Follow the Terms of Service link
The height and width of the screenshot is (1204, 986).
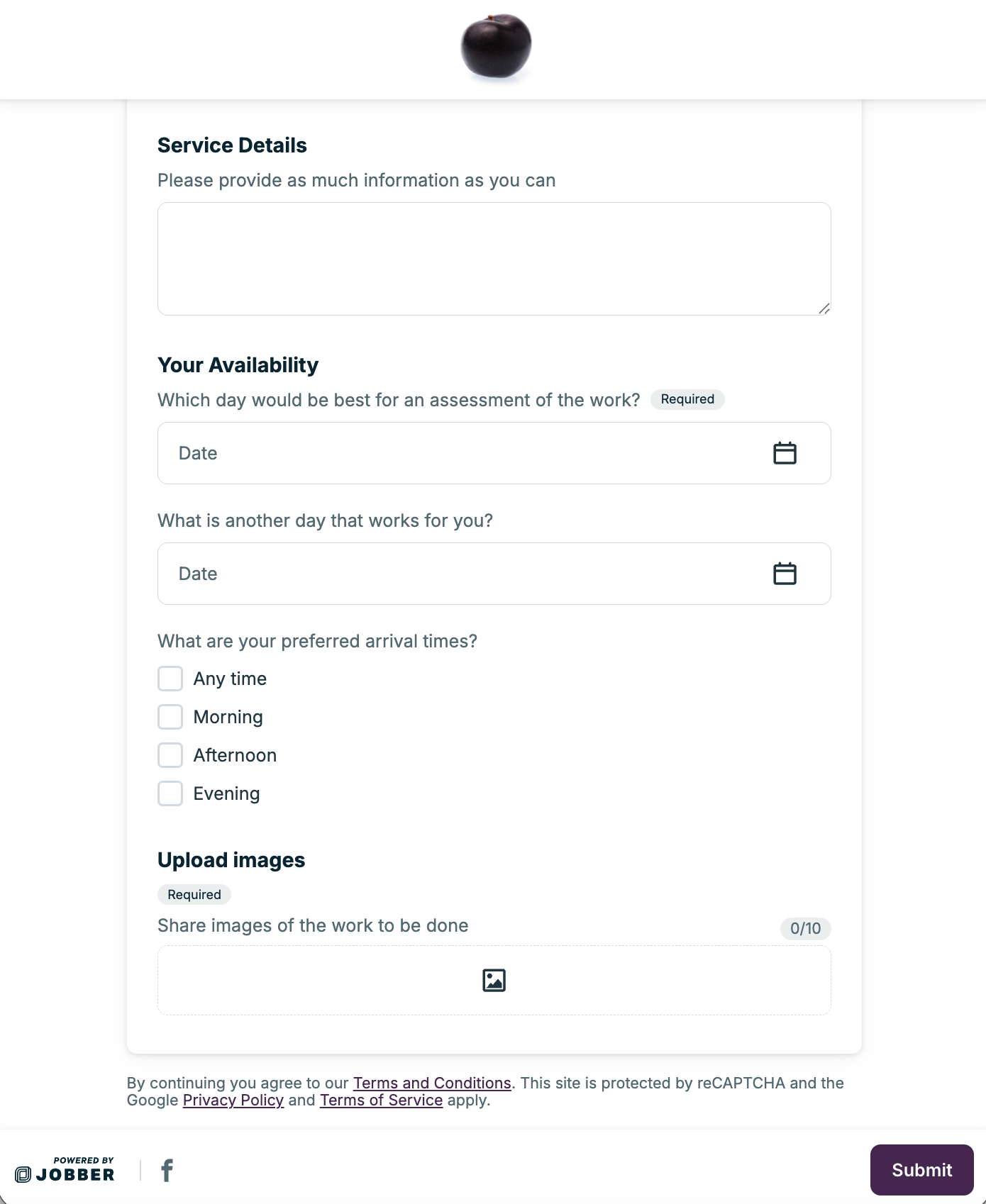click(x=381, y=1100)
